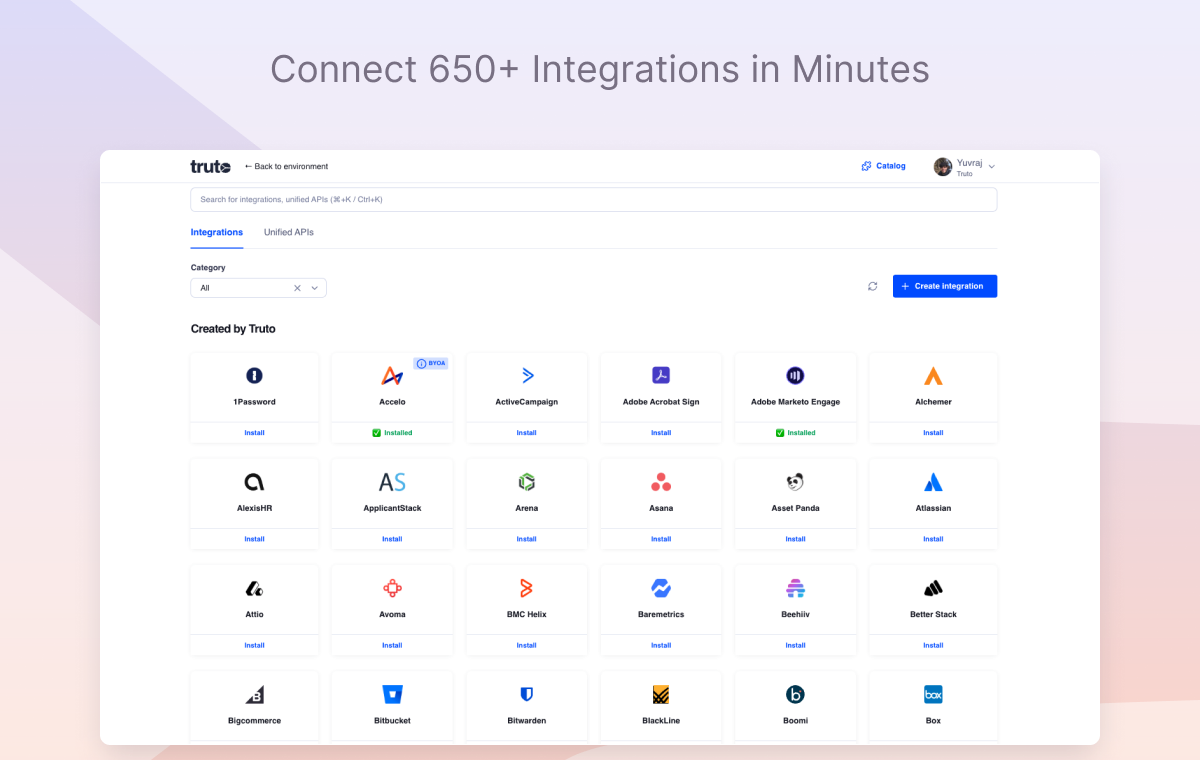Image resolution: width=1200 pixels, height=760 pixels.
Task: Click the Atlassian logo
Action: tap(933, 482)
